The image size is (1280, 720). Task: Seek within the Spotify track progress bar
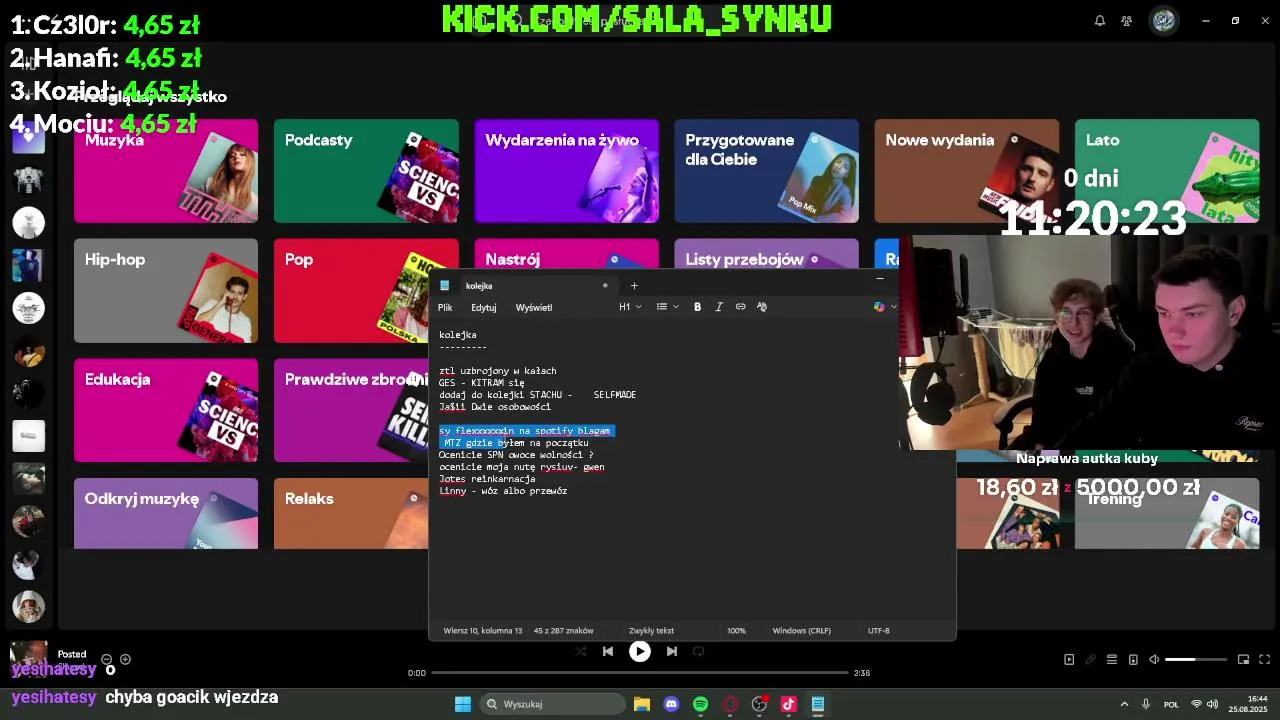pos(640,673)
